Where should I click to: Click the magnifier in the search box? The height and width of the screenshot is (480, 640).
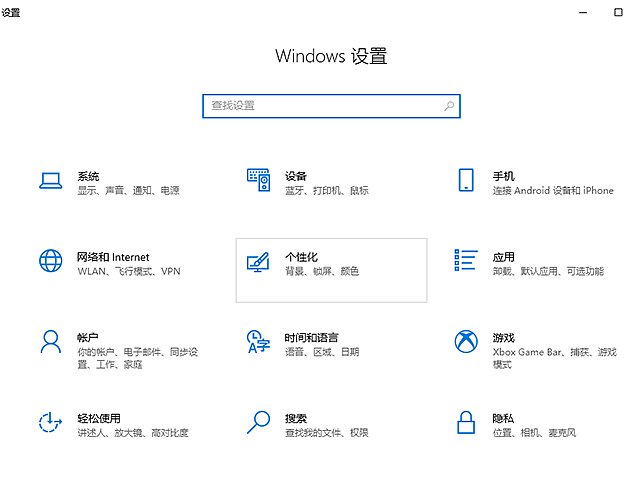tap(449, 106)
